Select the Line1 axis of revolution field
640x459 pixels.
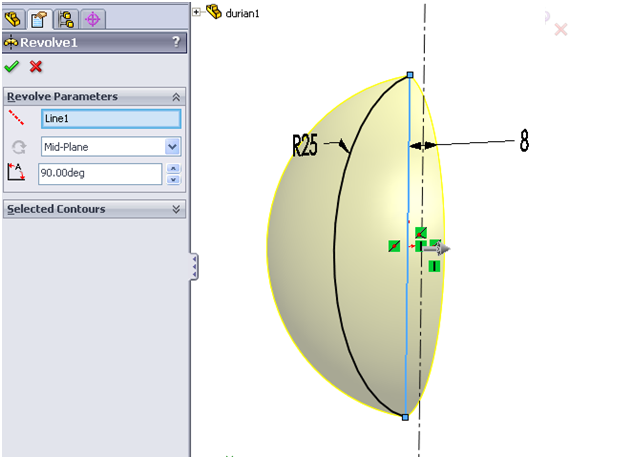coord(111,119)
